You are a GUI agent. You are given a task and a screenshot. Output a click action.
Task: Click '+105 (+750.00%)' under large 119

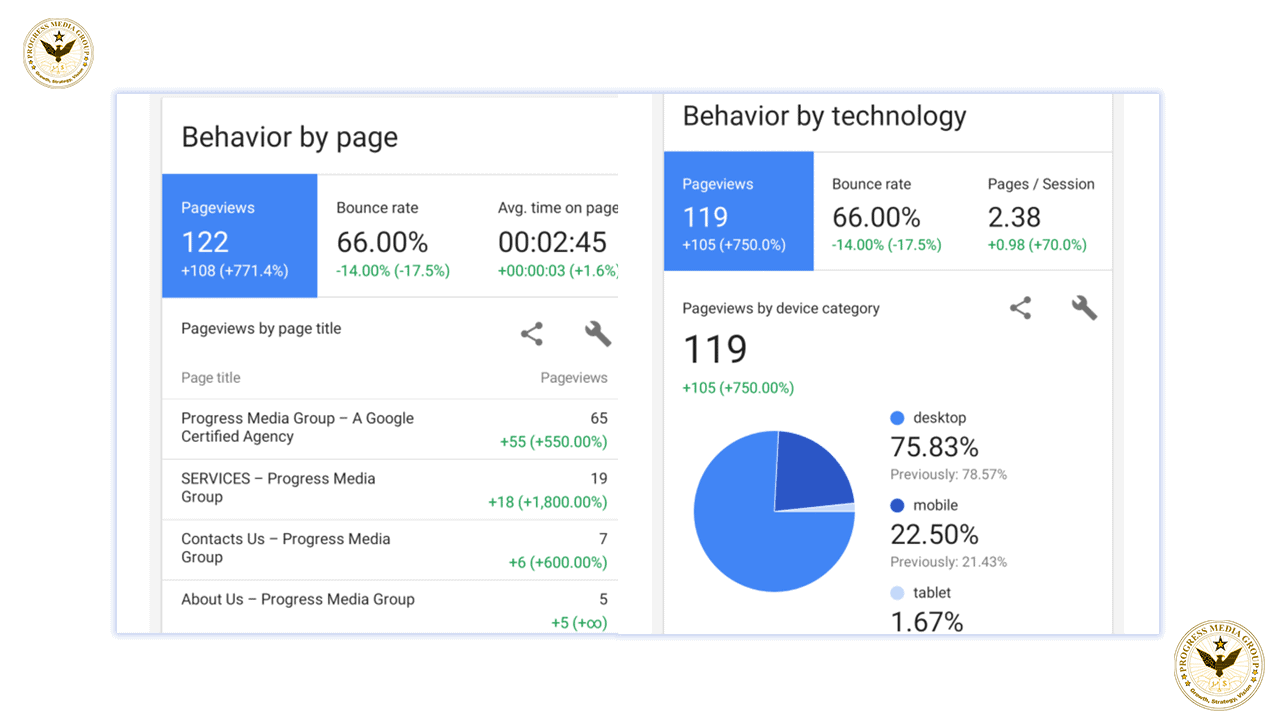739,388
